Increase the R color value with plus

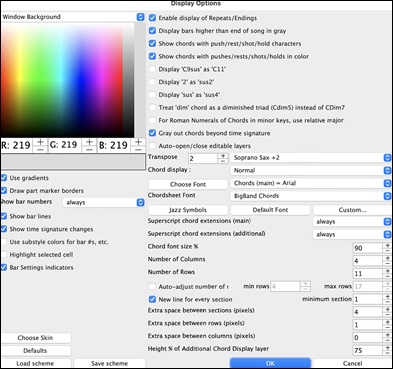pyautogui.click(x=40, y=142)
